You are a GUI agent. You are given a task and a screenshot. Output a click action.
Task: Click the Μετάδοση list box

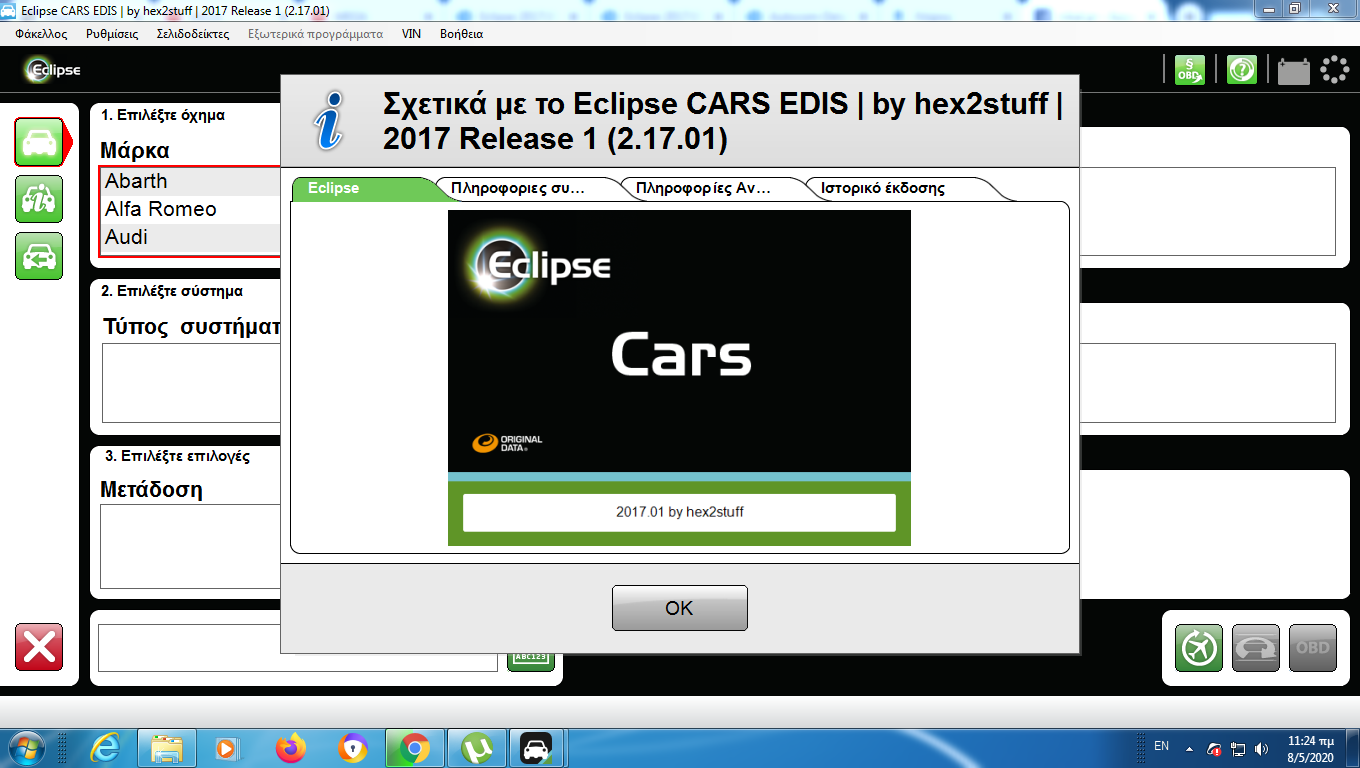pos(190,546)
